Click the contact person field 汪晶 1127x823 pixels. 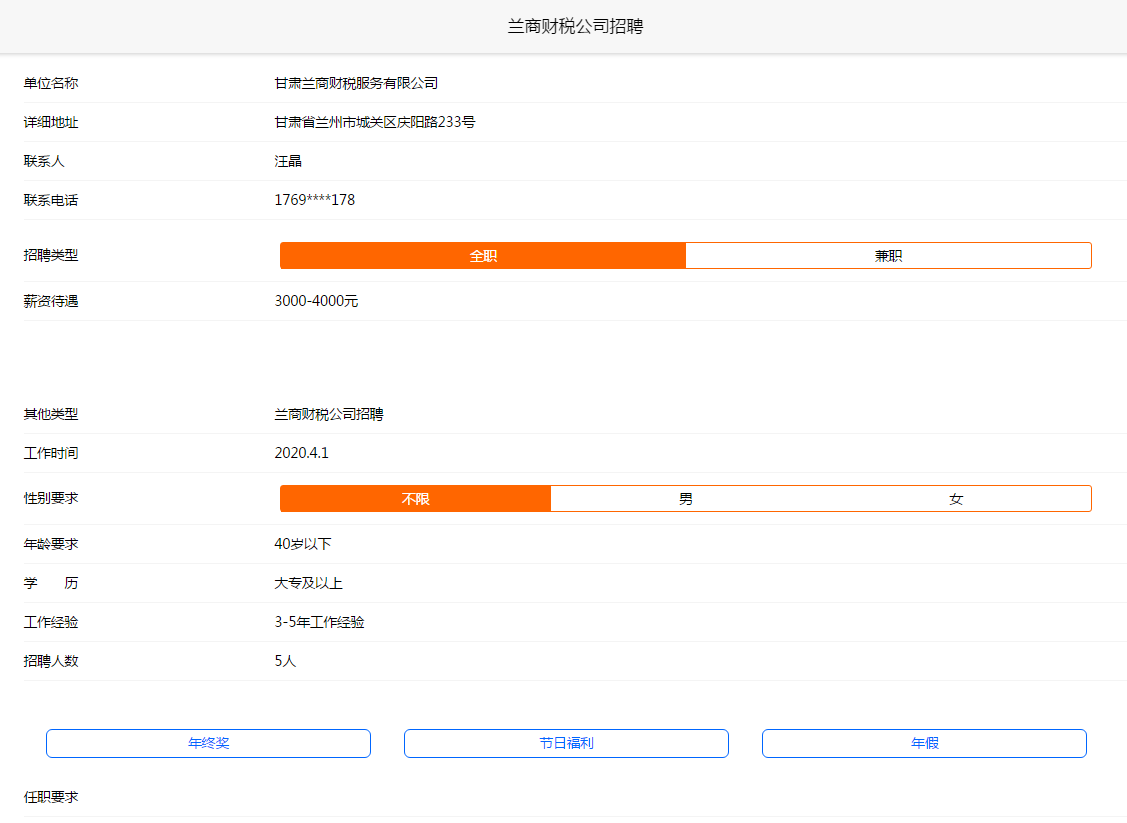pos(288,161)
